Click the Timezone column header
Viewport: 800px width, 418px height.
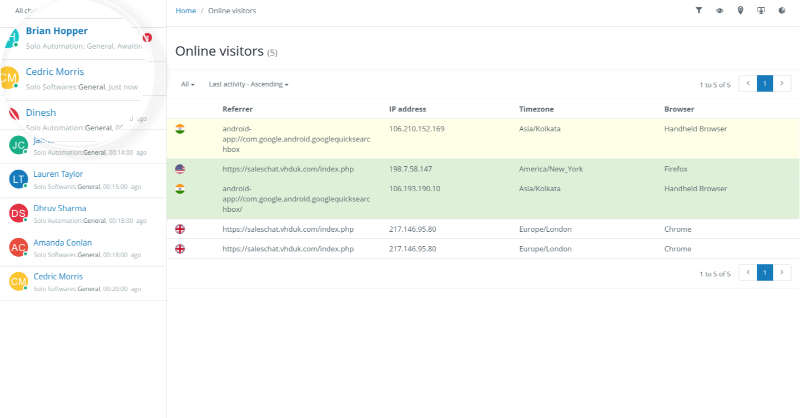point(536,109)
